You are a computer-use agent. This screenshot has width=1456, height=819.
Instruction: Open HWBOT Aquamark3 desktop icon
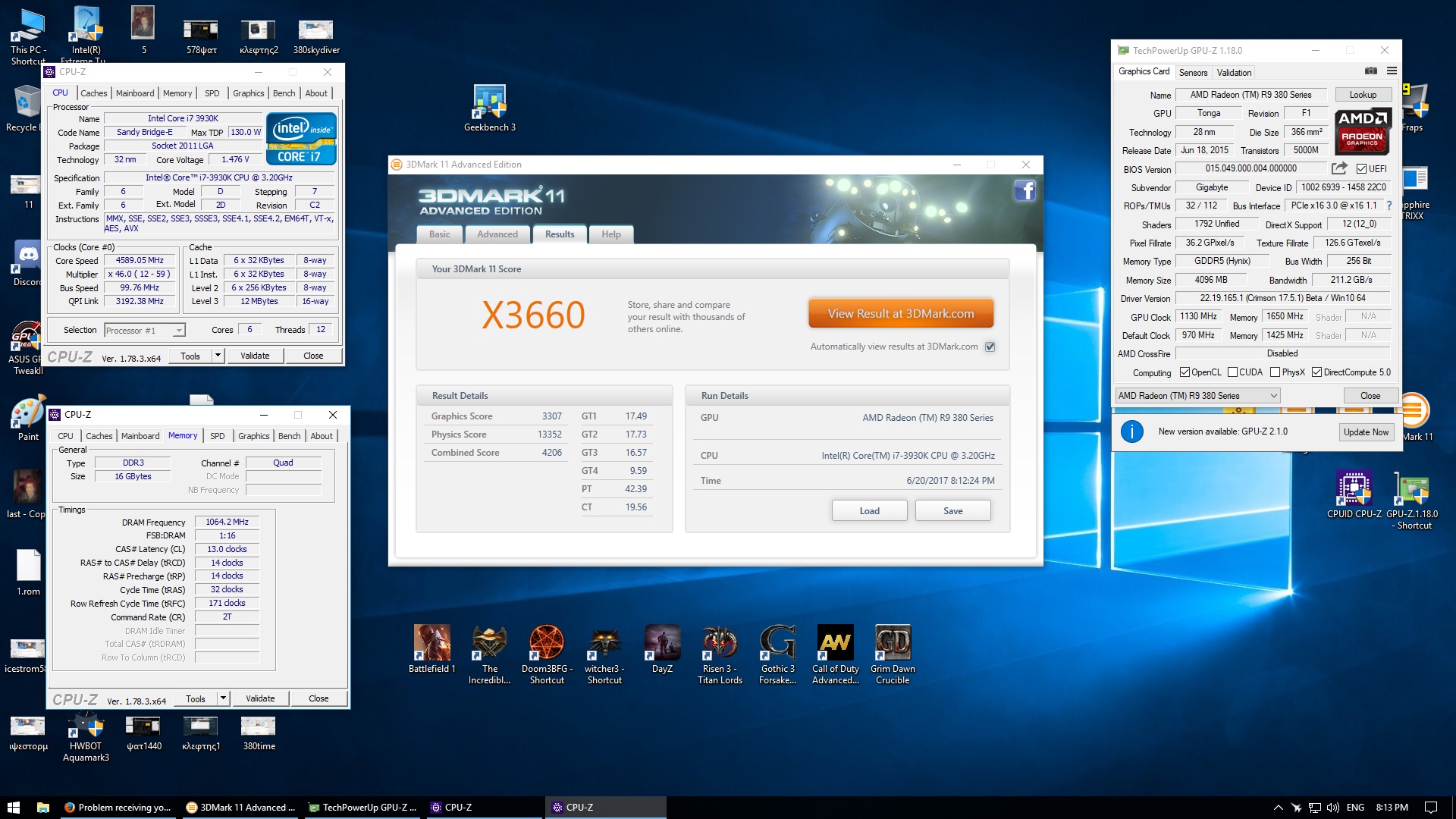point(86,738)
